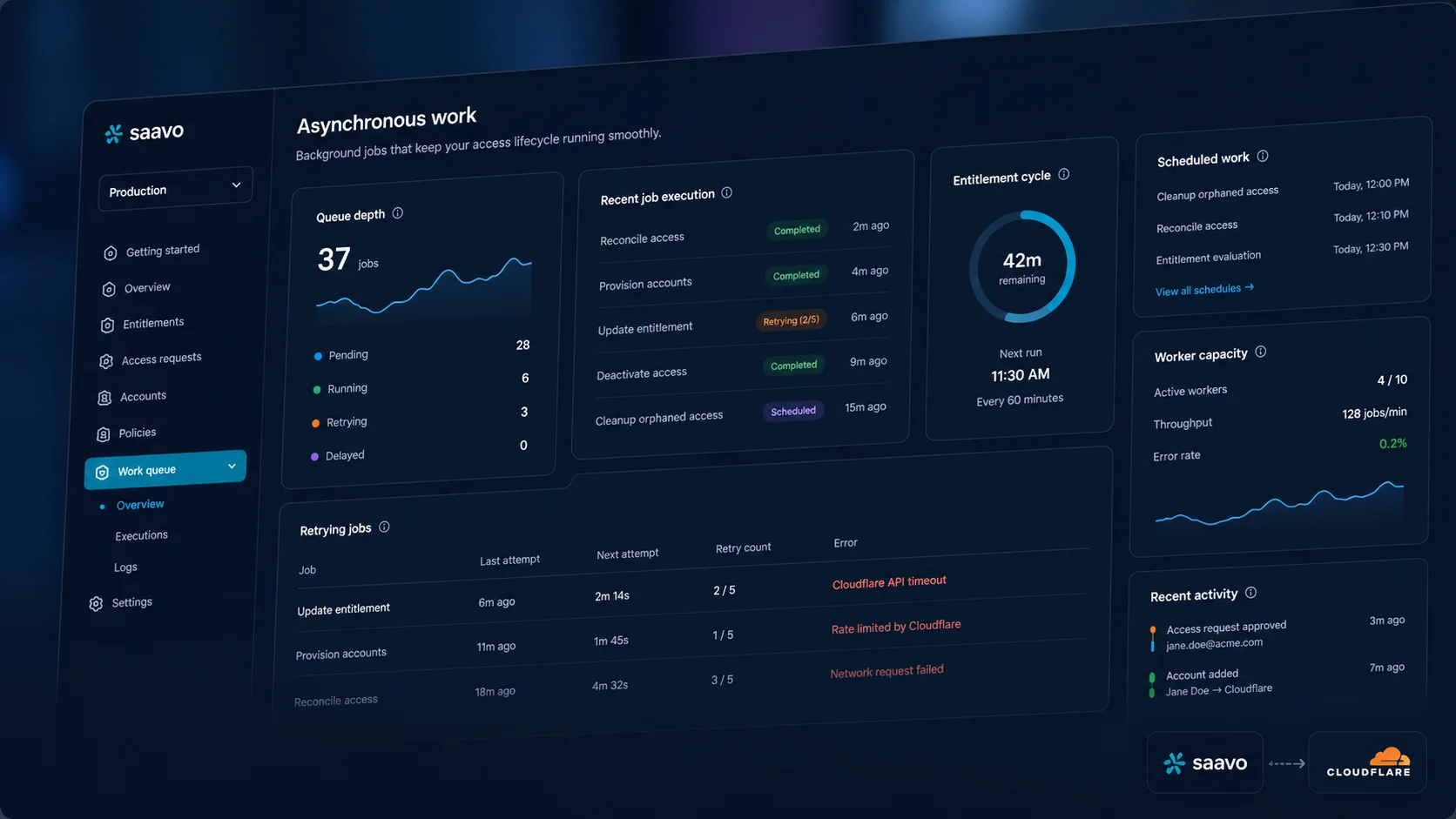Click the Pending queue legend row
Image resolution: width=1456 pixels, height=819 pixels.
[421, 351]
